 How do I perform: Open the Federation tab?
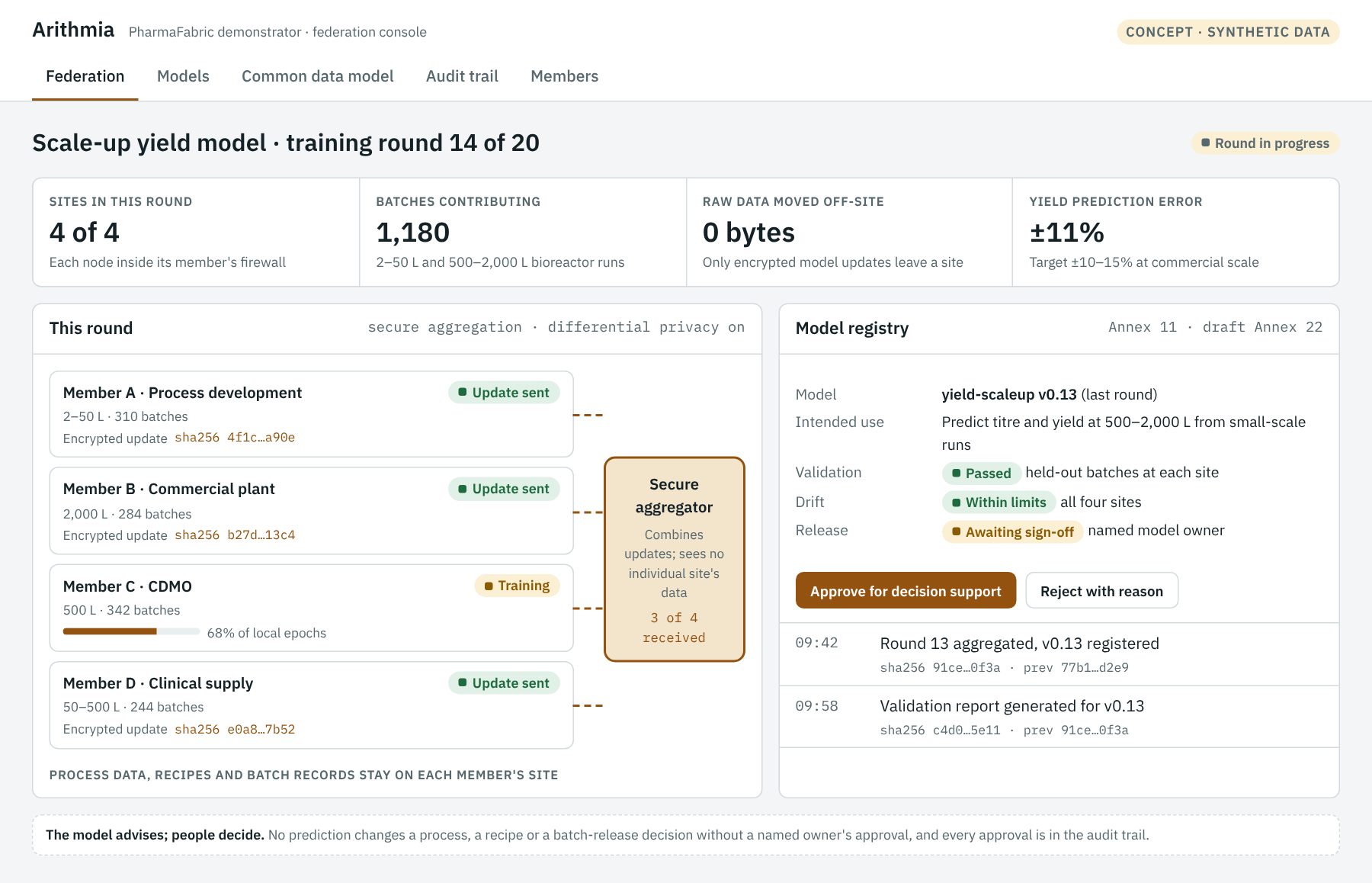pos(85,76)
